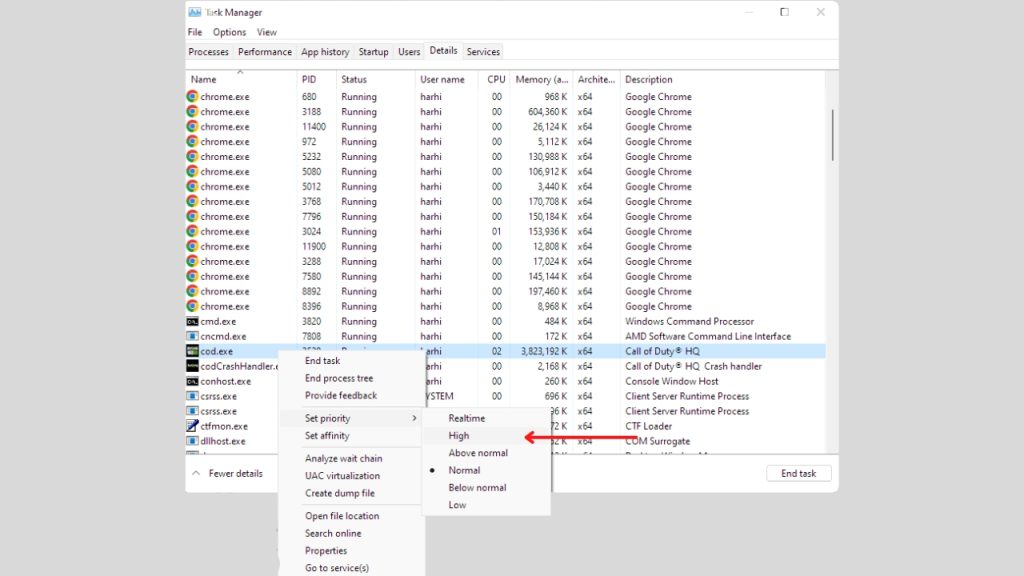Go to the Startup tab

tap(374, 52)
